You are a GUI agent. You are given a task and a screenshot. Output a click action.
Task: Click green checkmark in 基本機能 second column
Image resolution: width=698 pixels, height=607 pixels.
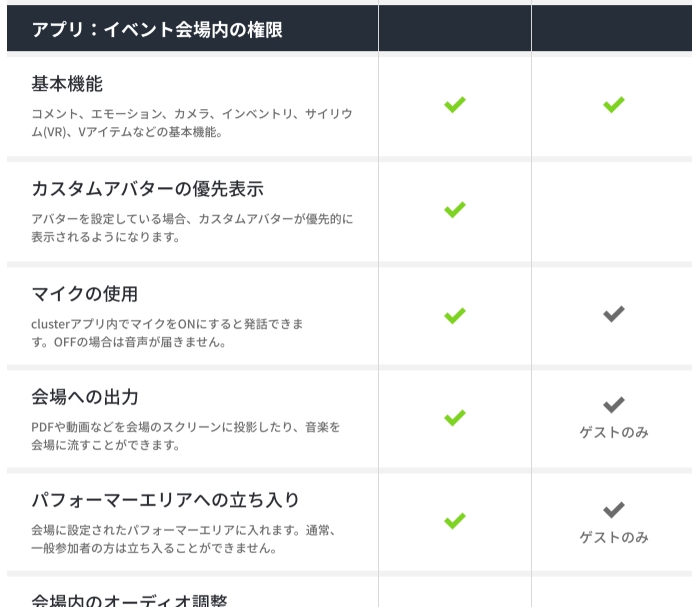(613, 105)
